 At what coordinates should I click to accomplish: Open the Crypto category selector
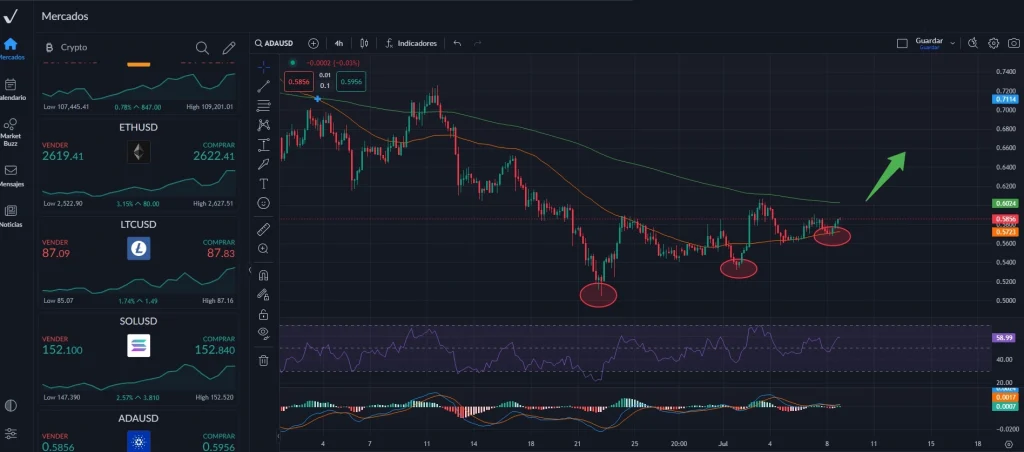[66, 48]
